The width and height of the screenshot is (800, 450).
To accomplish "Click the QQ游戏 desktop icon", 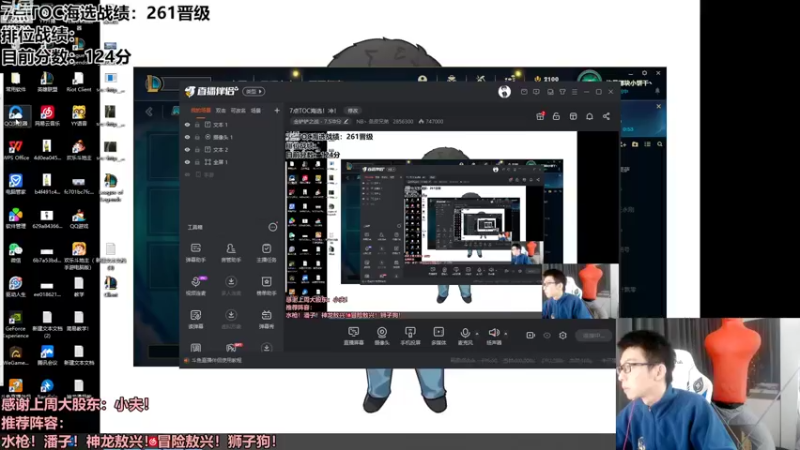I will click(79, 218).
